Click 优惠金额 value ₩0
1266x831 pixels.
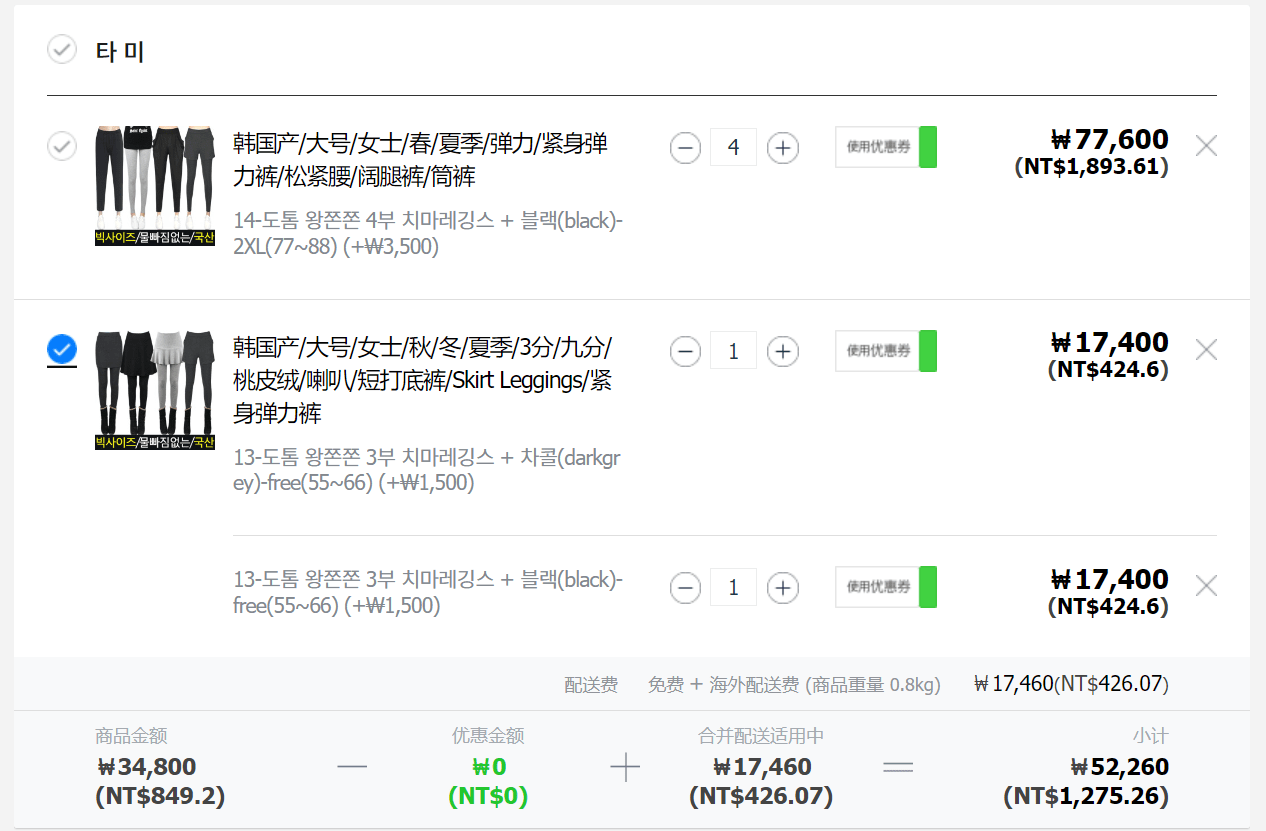(488, 767)
